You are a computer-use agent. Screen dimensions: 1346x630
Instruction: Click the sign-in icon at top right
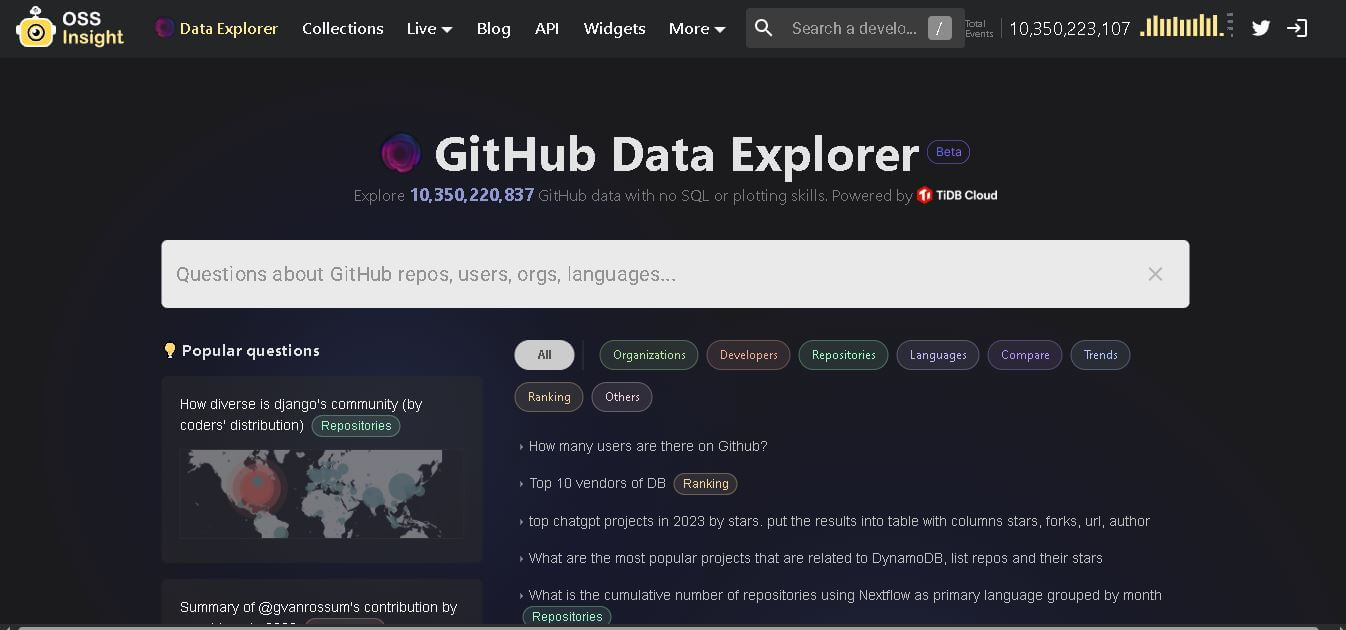(x=1298, y=28)
